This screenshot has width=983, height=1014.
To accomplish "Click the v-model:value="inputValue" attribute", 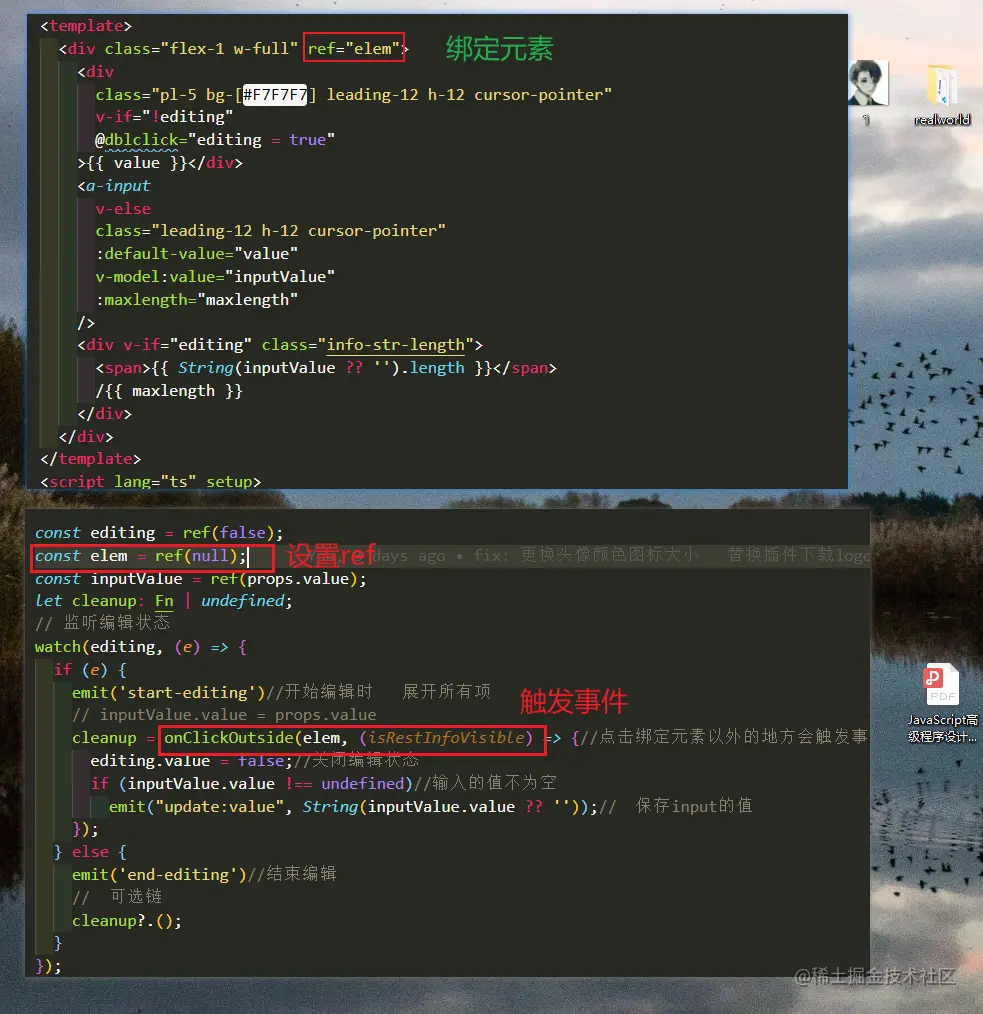I will [215, 277].
